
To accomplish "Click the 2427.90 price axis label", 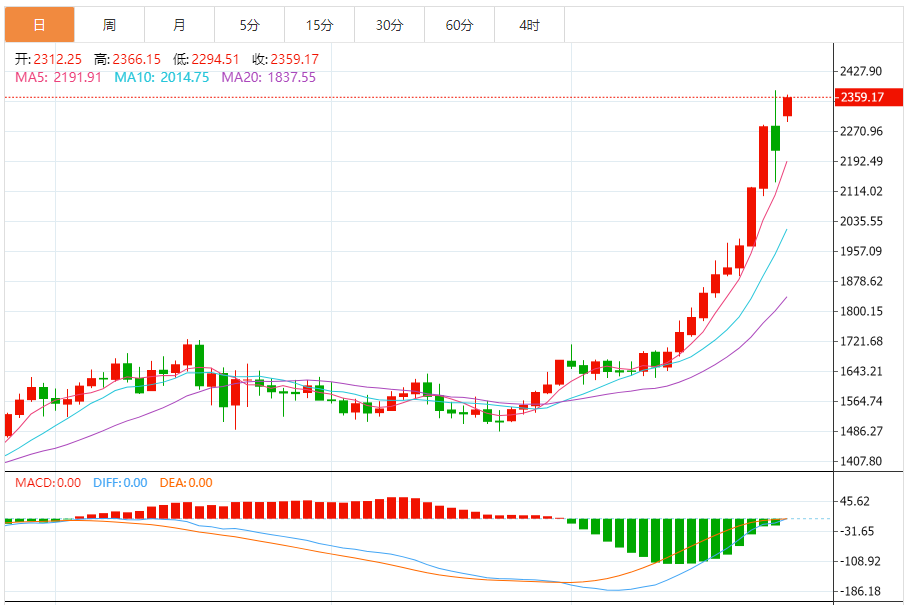I will [861, 72].
